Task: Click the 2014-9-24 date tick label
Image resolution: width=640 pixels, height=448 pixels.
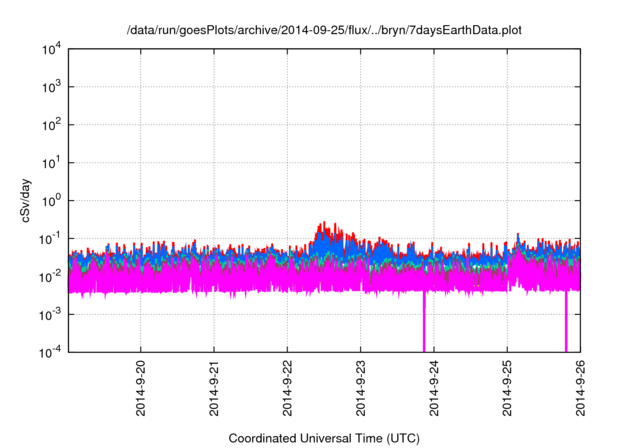Action: (434, 388)
